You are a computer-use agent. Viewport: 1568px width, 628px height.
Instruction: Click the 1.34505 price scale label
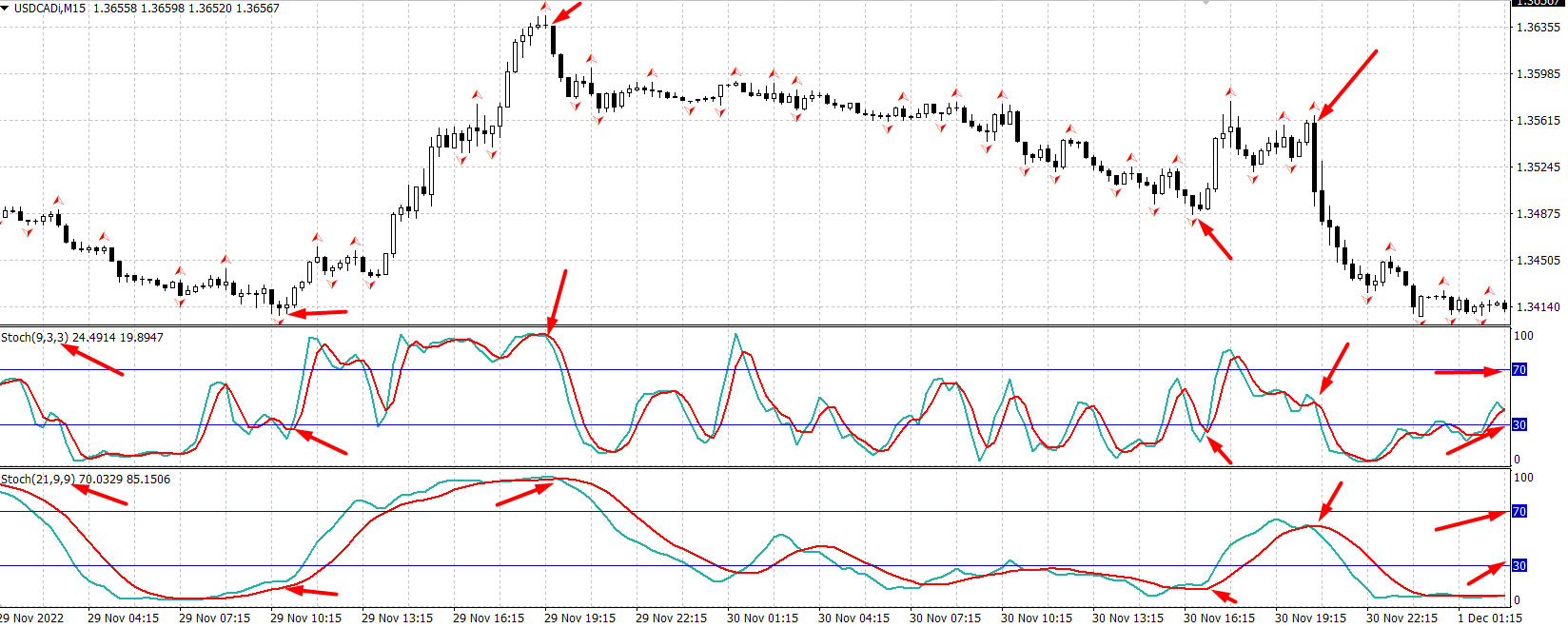pyautogui.click(x=1538, y=260)
